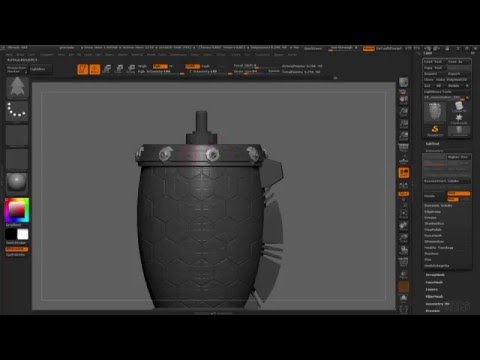Open the Transform menu
The image size is (480, 360).
262,55
